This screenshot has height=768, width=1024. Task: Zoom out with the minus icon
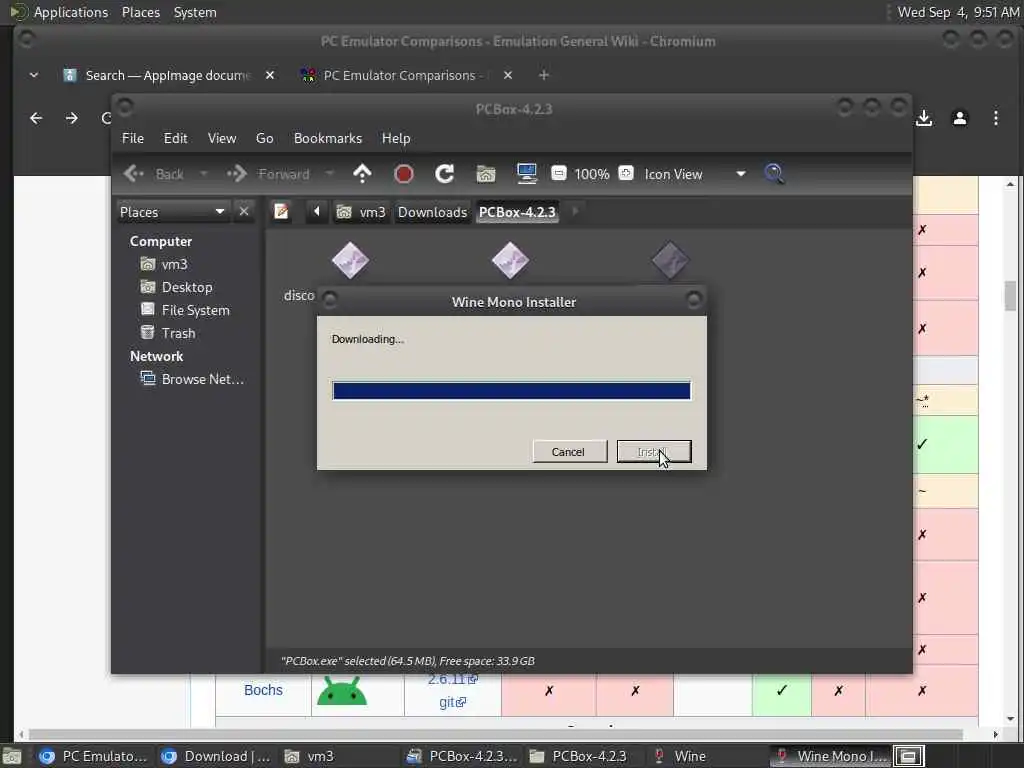[558, 173]
